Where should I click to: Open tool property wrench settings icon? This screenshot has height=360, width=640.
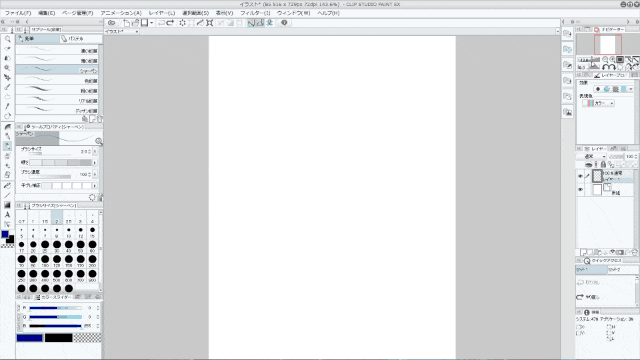coord(100,197)
